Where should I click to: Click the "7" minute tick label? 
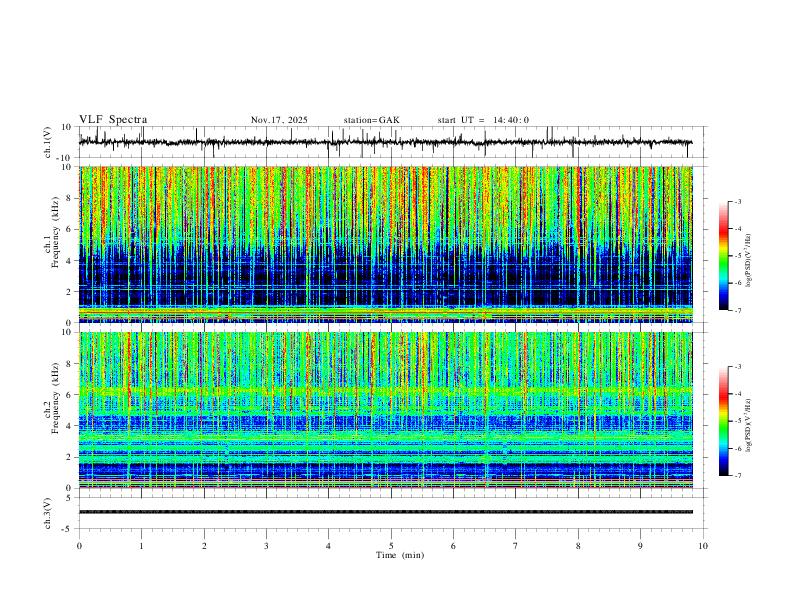(x=516, y=546)
